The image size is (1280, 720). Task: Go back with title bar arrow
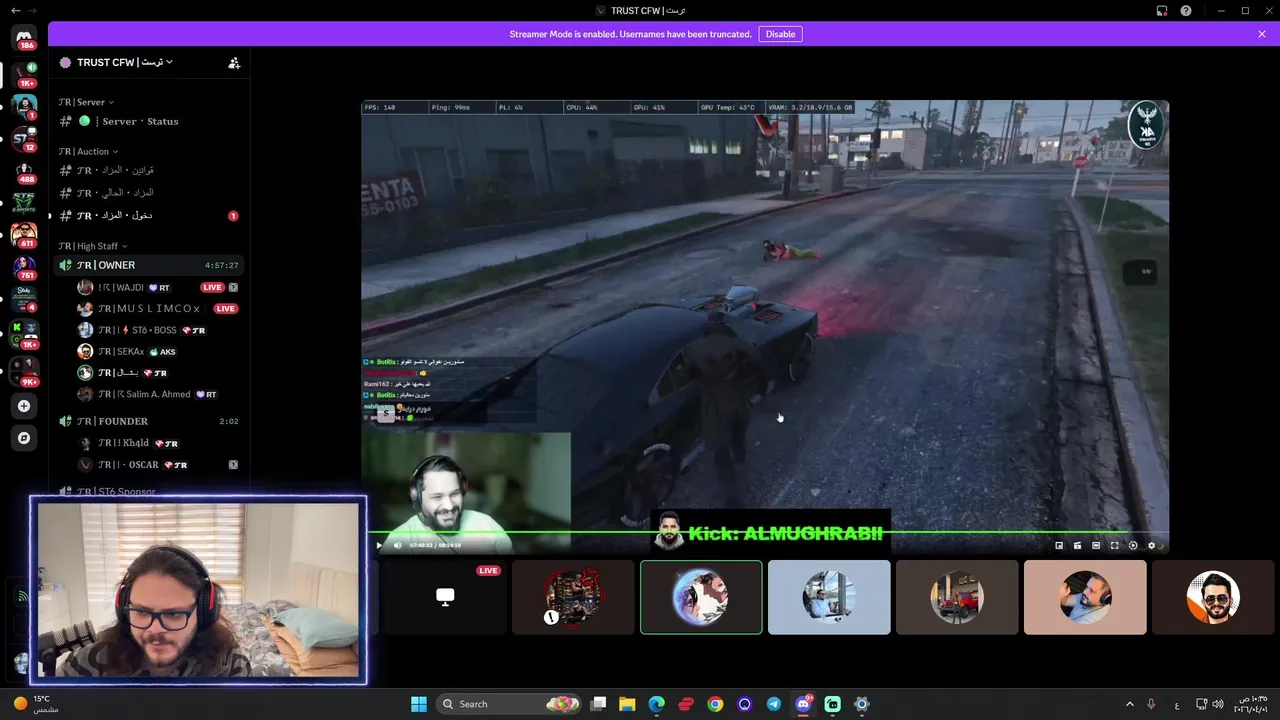[x=14, y=10]
